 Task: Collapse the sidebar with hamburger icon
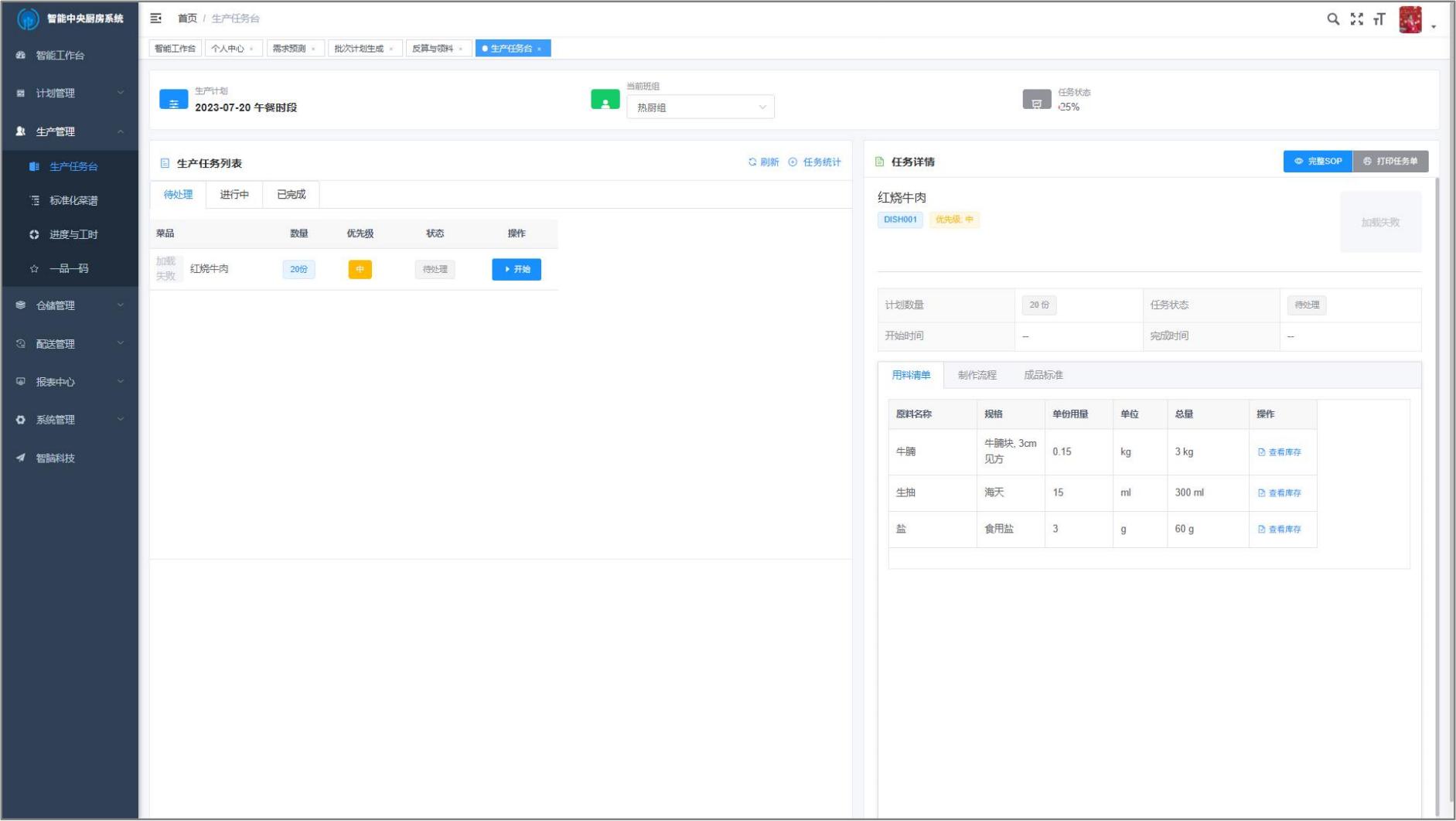click(x=155, y=18)
